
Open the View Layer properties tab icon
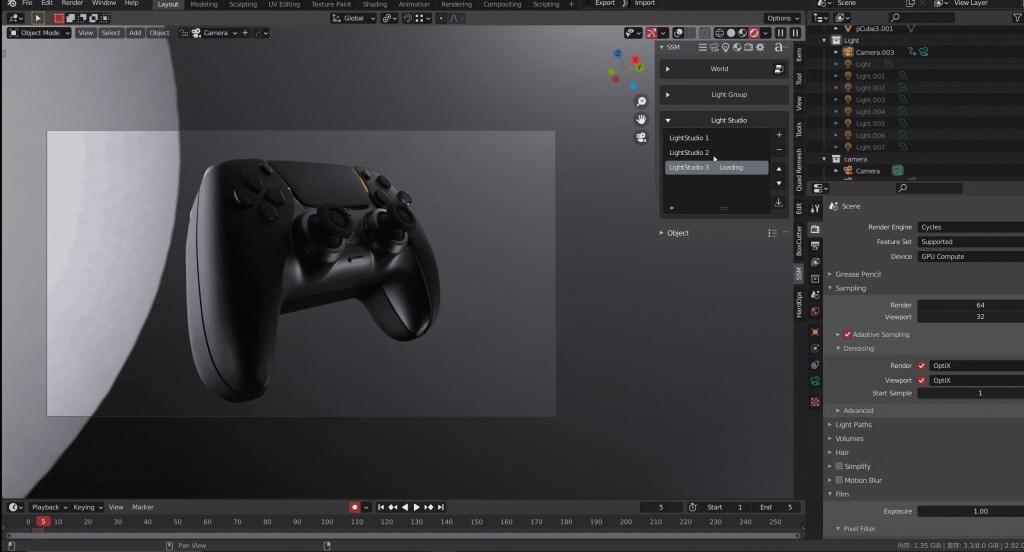point(815,262)
